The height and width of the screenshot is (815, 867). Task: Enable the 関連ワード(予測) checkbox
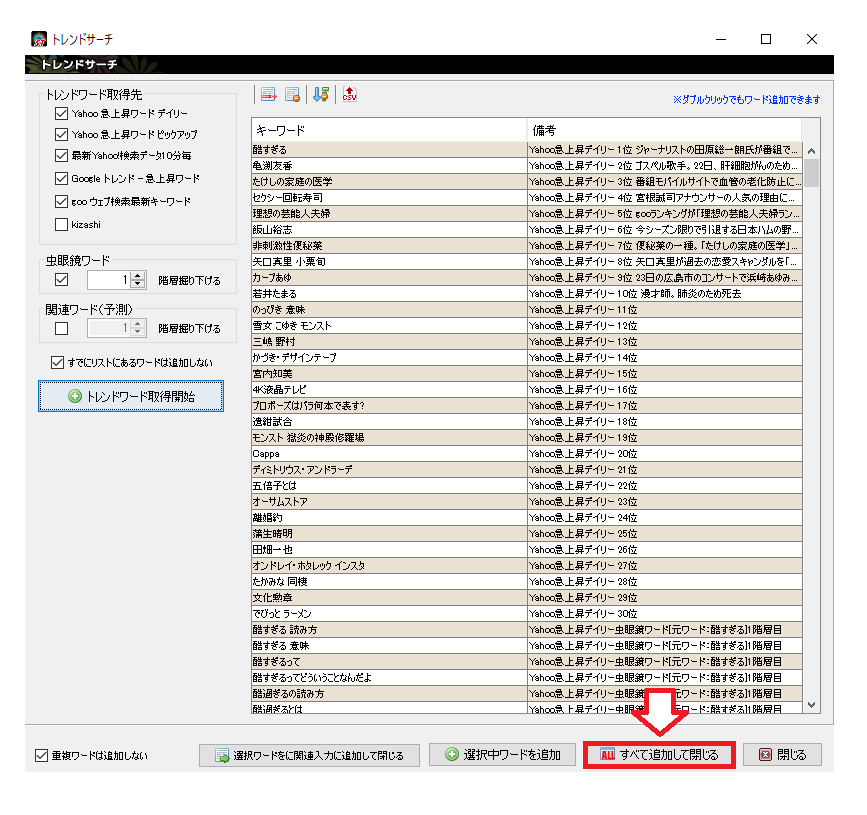tap(61, 328)
